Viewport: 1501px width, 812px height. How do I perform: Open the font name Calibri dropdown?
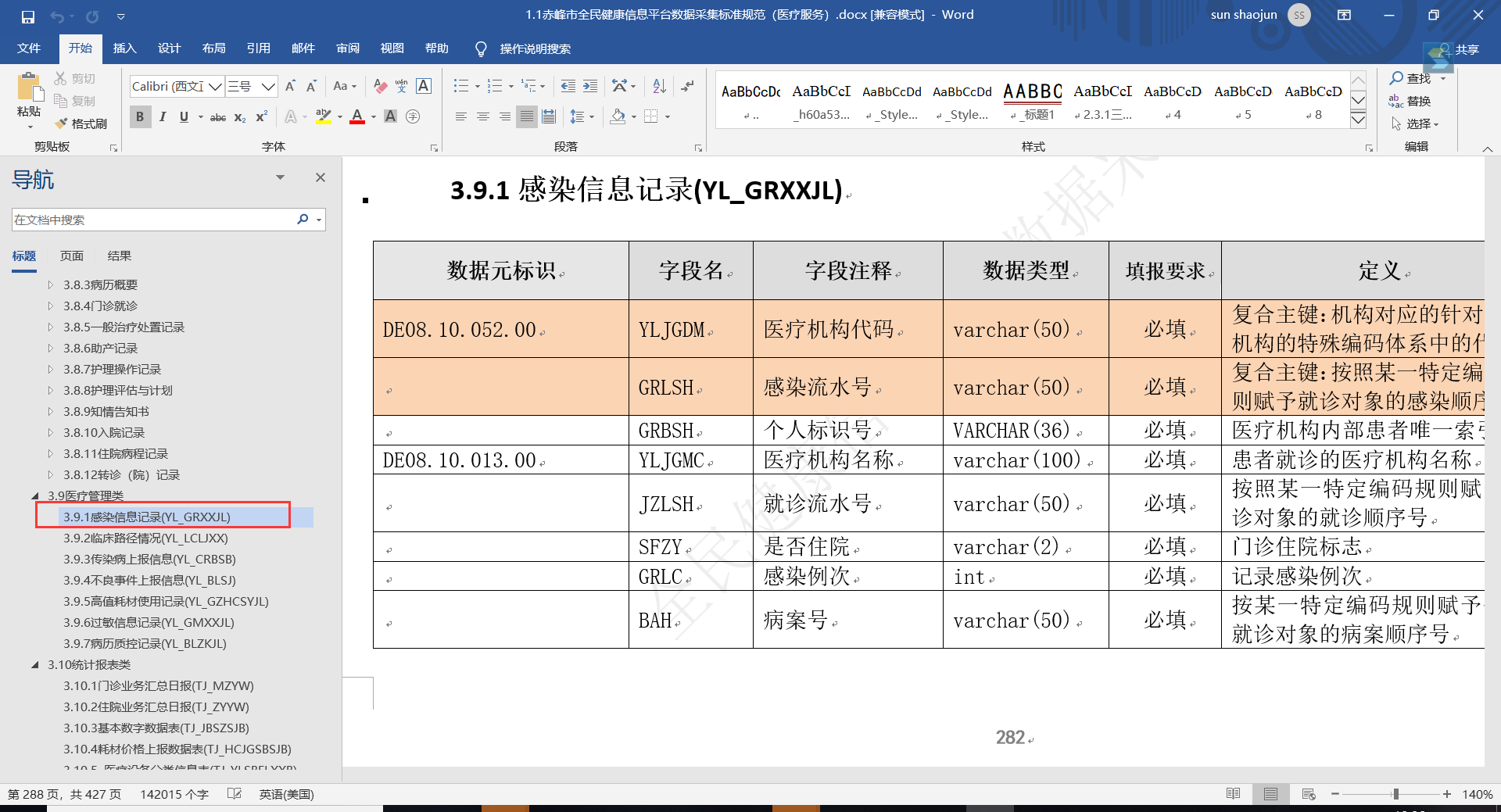pyautogui.click(x=215, y=86)
